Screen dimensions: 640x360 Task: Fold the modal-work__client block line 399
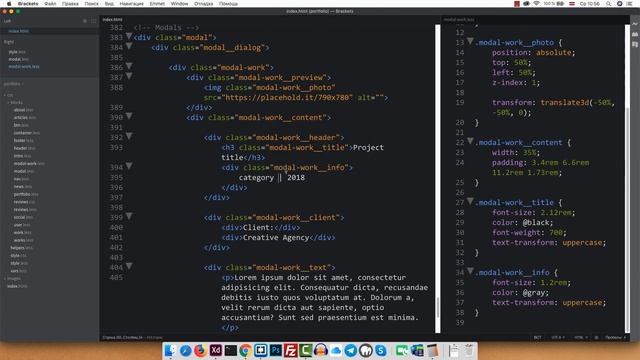pos(129,216)
